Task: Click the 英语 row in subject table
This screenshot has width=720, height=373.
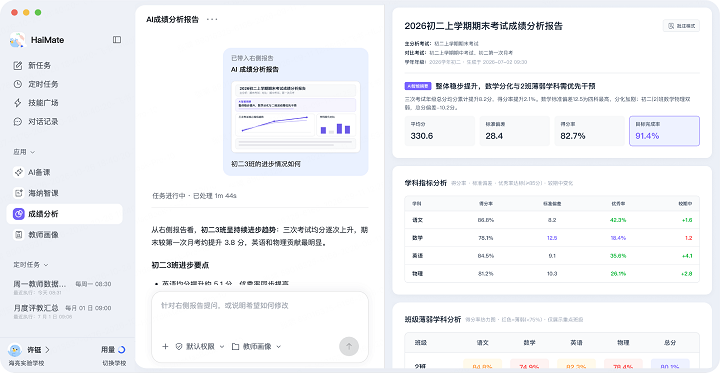Action: [552, 256]
